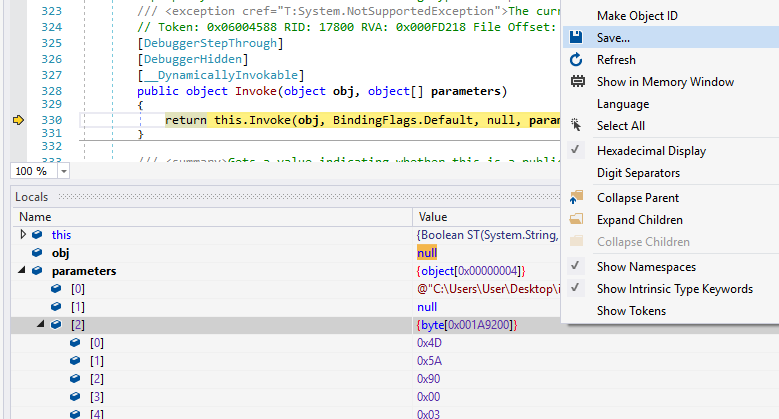Image resolution: width=779 pixels, height=419 pixels.
Task: Open the 100 % zoom dropdown
Action: (x=64, y=171)
